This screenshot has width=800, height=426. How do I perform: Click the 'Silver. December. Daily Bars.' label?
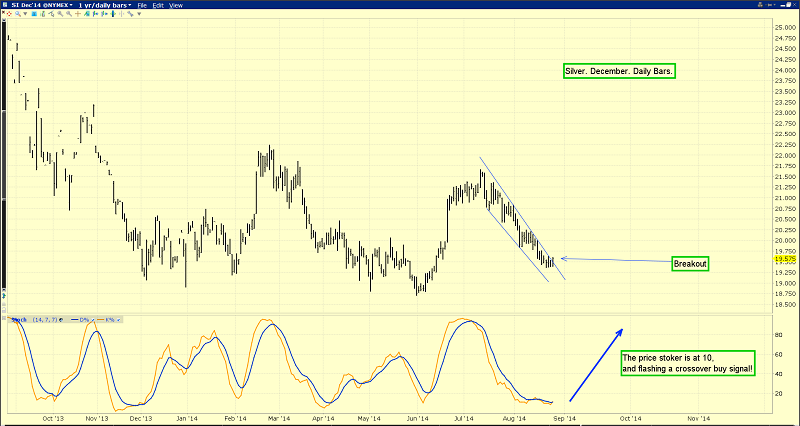click(616, 73)
